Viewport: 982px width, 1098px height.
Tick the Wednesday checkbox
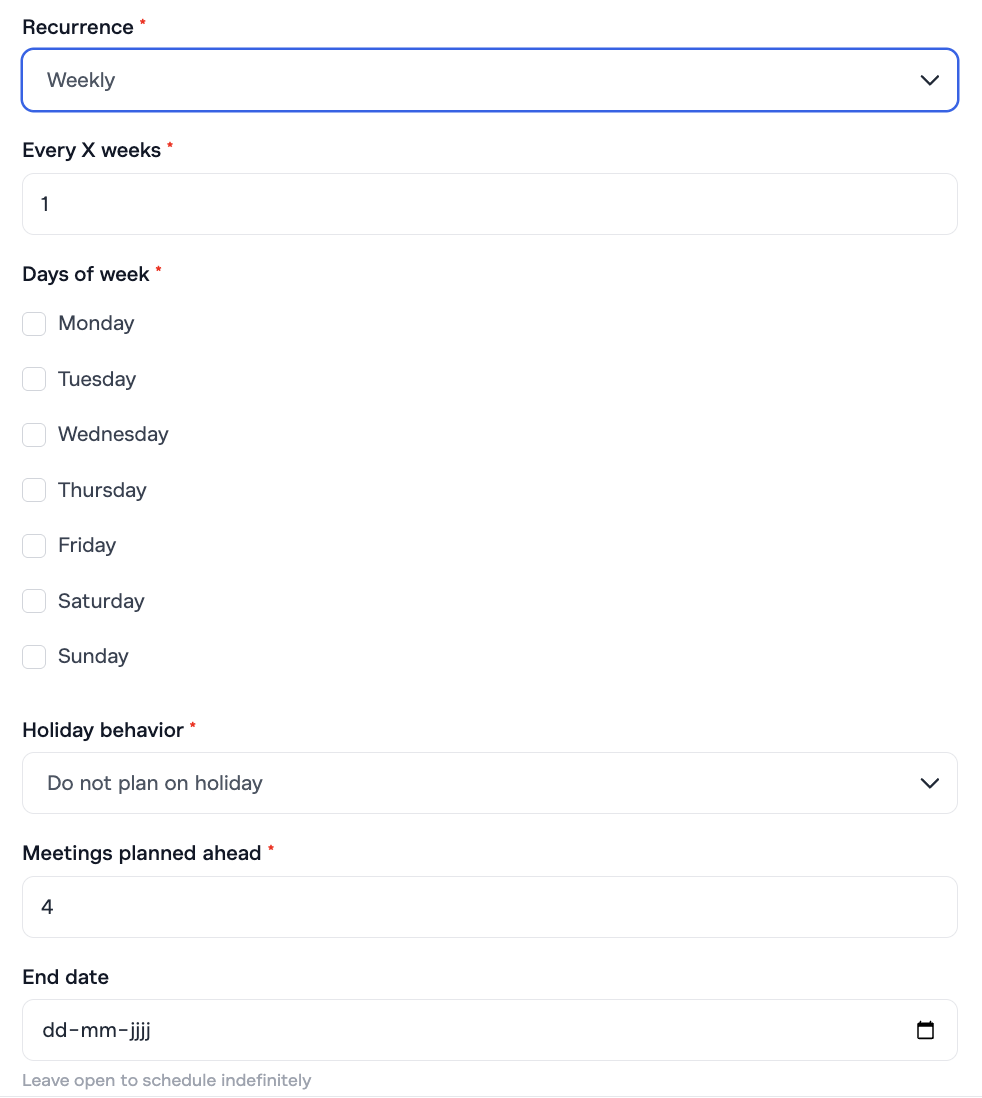click(x=34, y=435)
